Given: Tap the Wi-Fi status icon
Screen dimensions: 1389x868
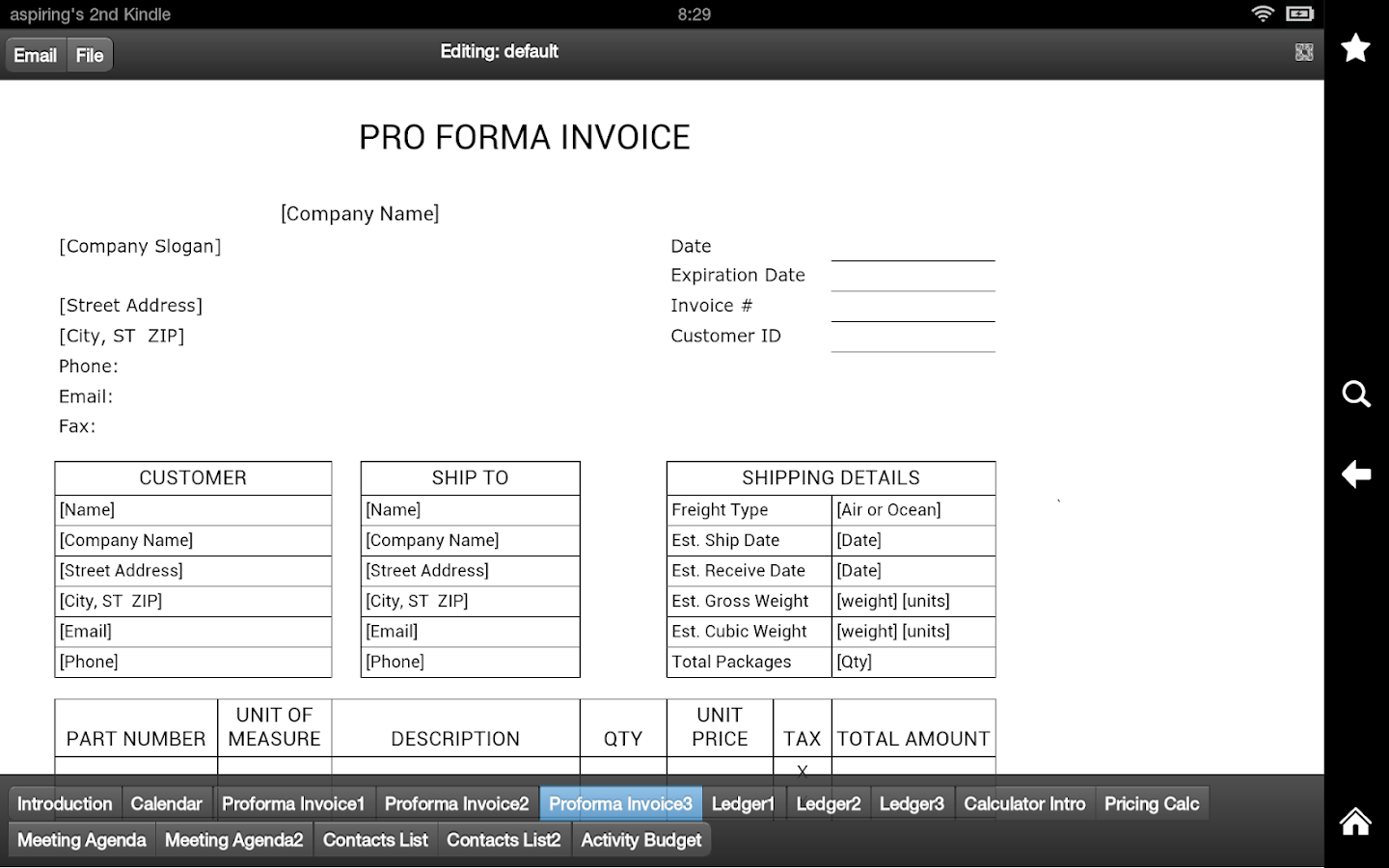Looking at the screenshot, I should [1262, 14].
